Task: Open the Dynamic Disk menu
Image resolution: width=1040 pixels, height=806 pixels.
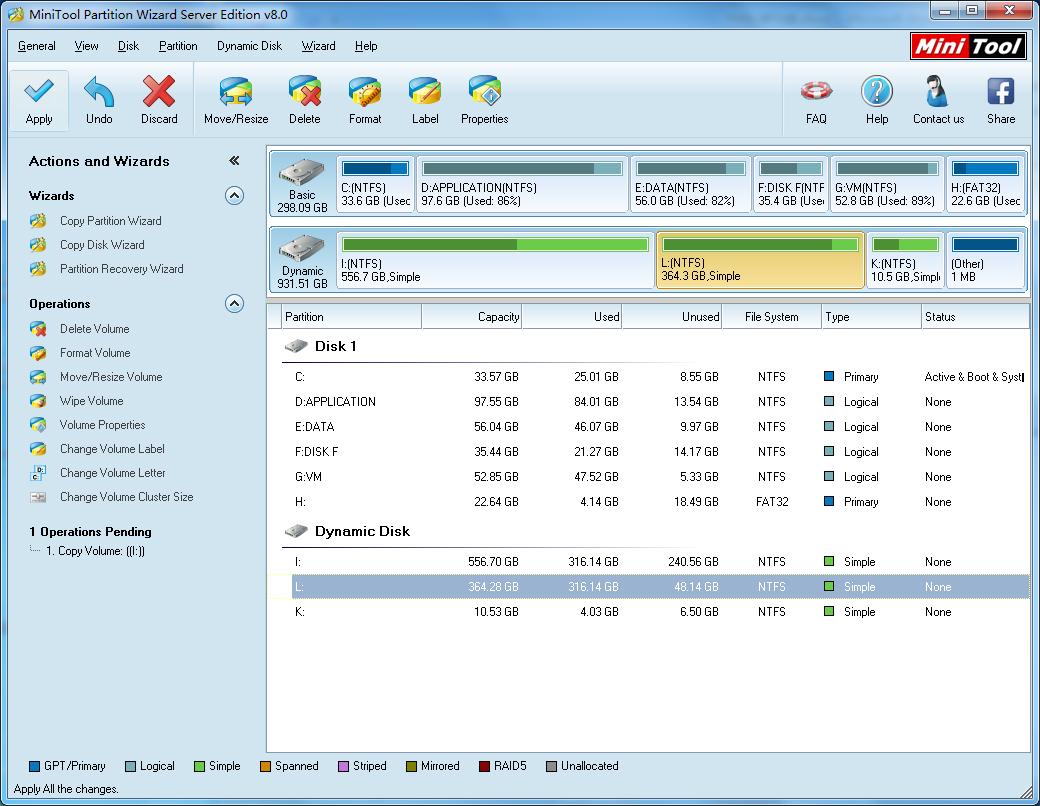Action: pyautogui.click(x=249, y=46)
